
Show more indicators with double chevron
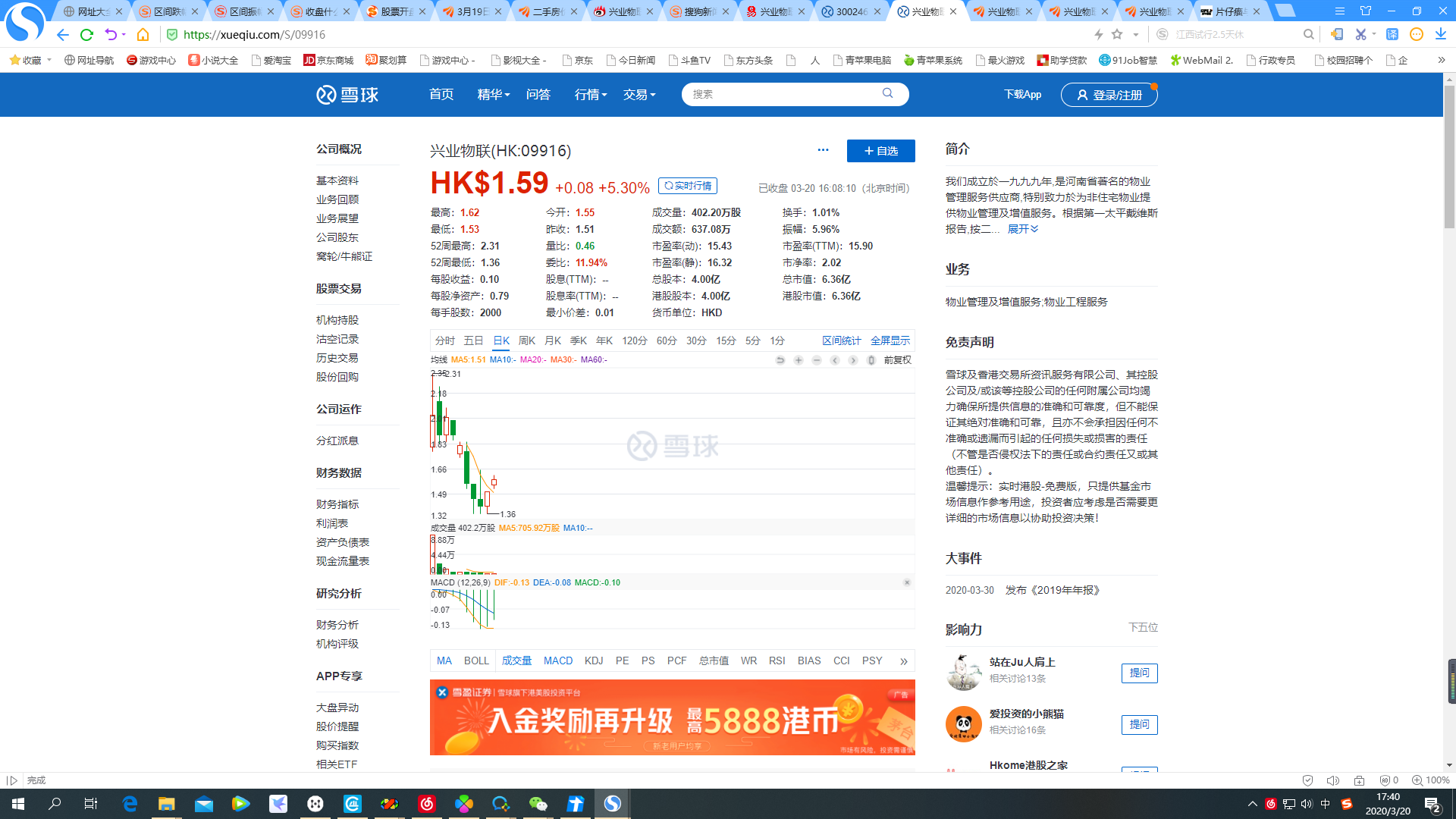(904, 661)
